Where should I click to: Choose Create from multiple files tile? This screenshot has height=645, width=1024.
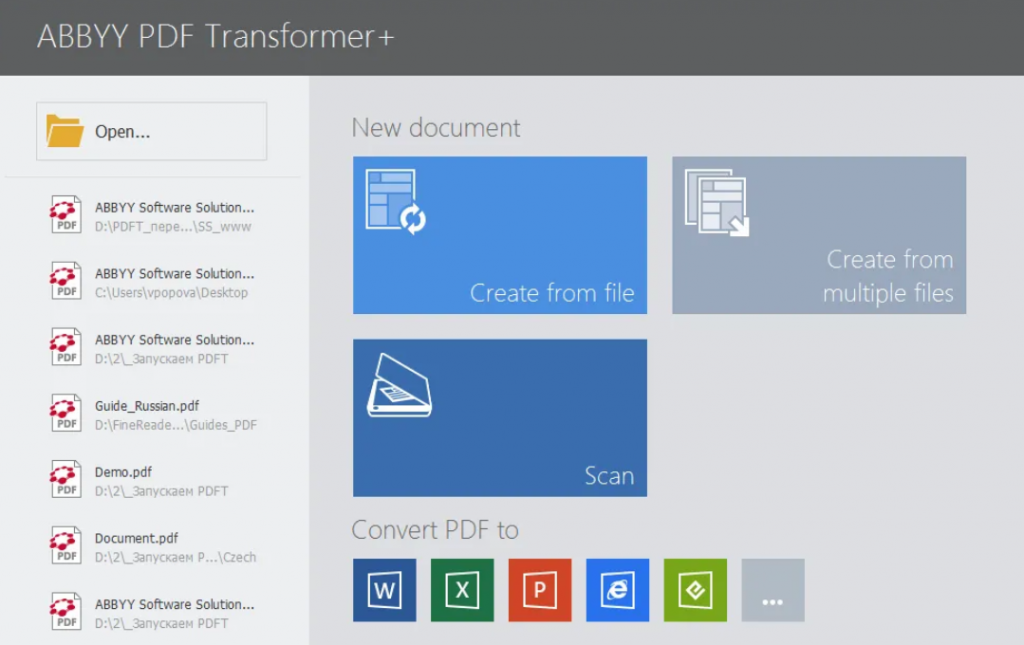tap(819, 235)
